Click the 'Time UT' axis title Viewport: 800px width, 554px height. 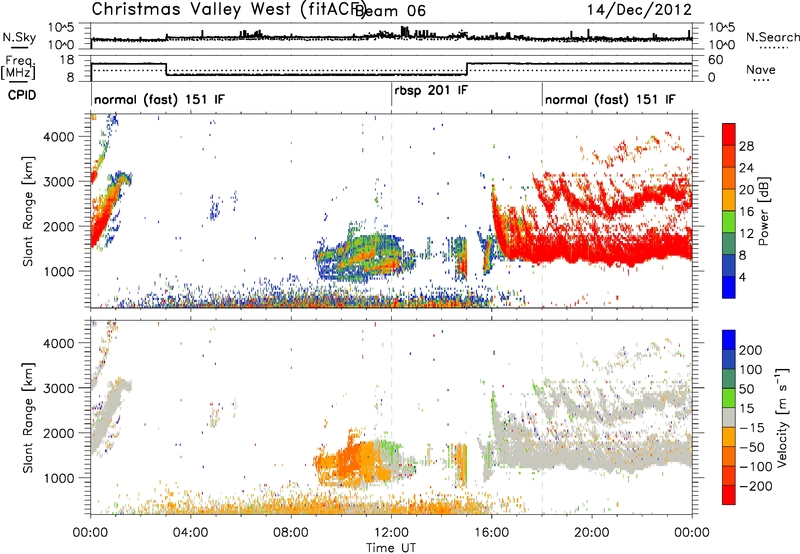(391, 548)
